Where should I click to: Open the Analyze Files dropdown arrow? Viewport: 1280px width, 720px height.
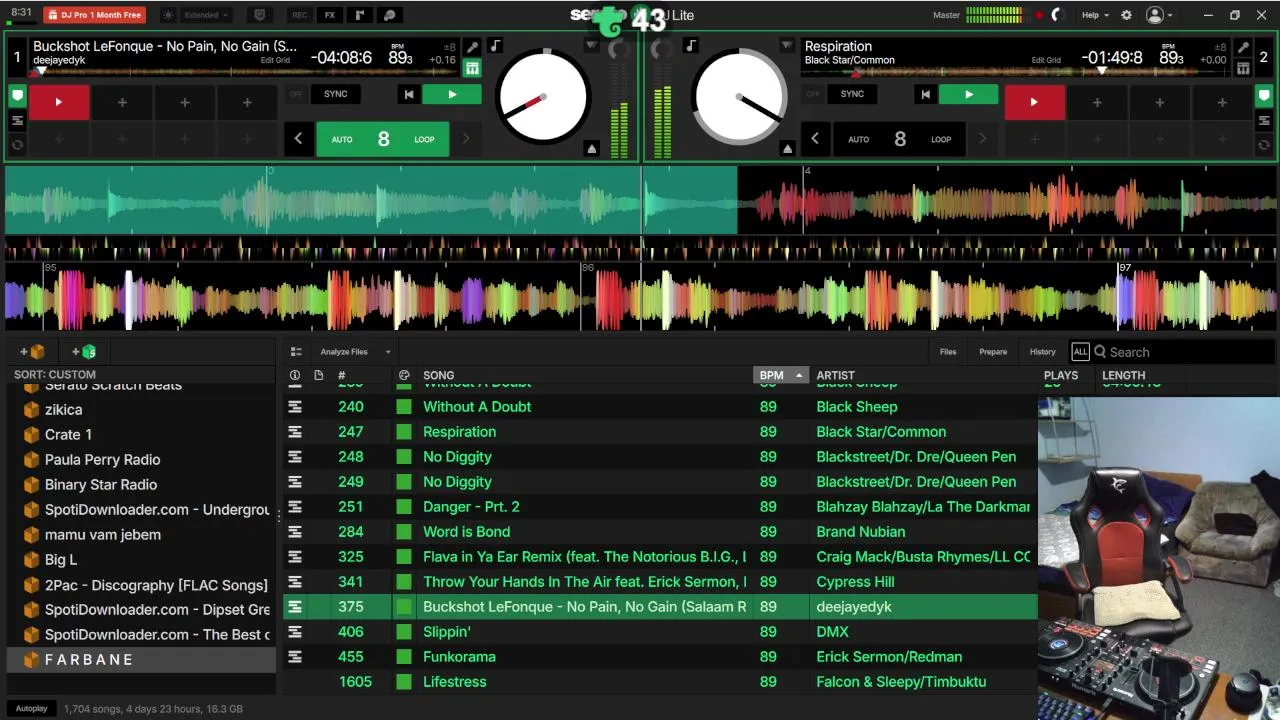point(388,352)
